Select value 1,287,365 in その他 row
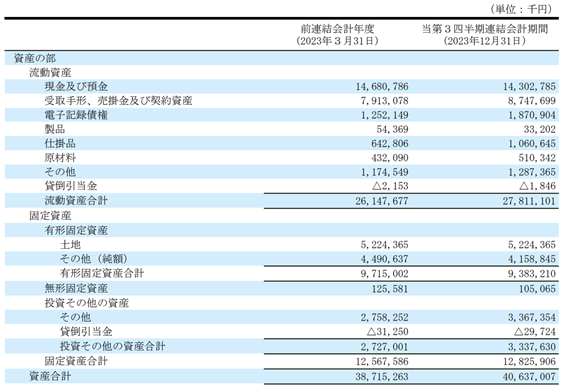This screenshot has height=386, width=565. (x=531, y=172)
